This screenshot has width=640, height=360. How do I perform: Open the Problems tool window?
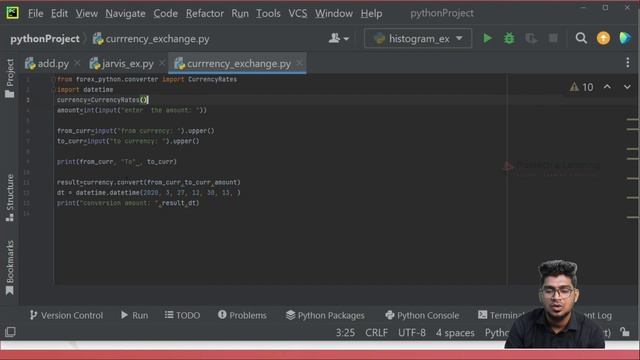[x=242, y=315]
